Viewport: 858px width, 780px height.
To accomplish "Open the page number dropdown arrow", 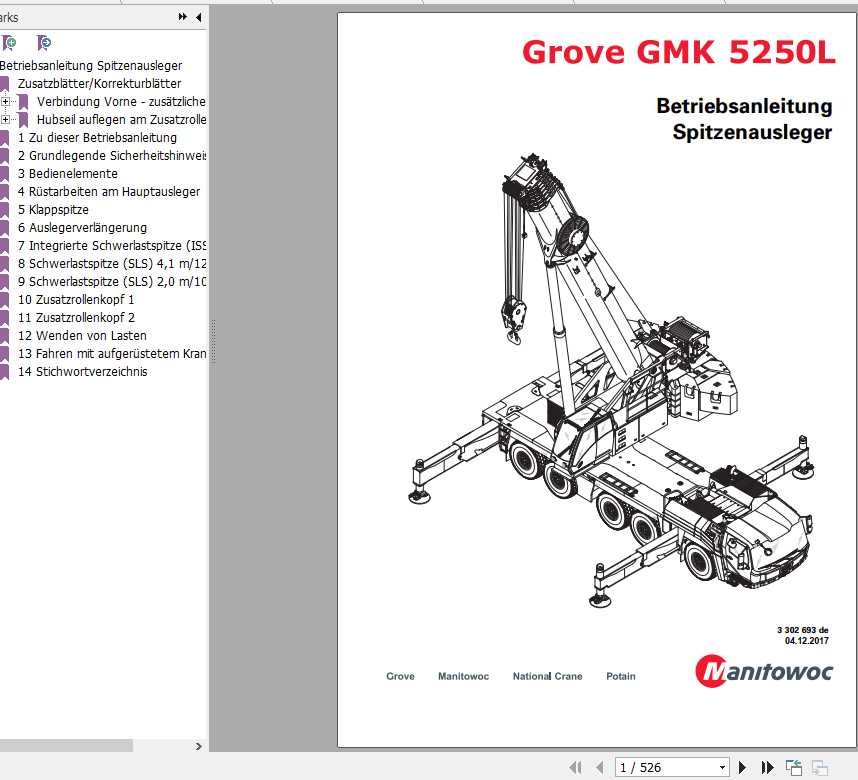I will click(722, 767).
